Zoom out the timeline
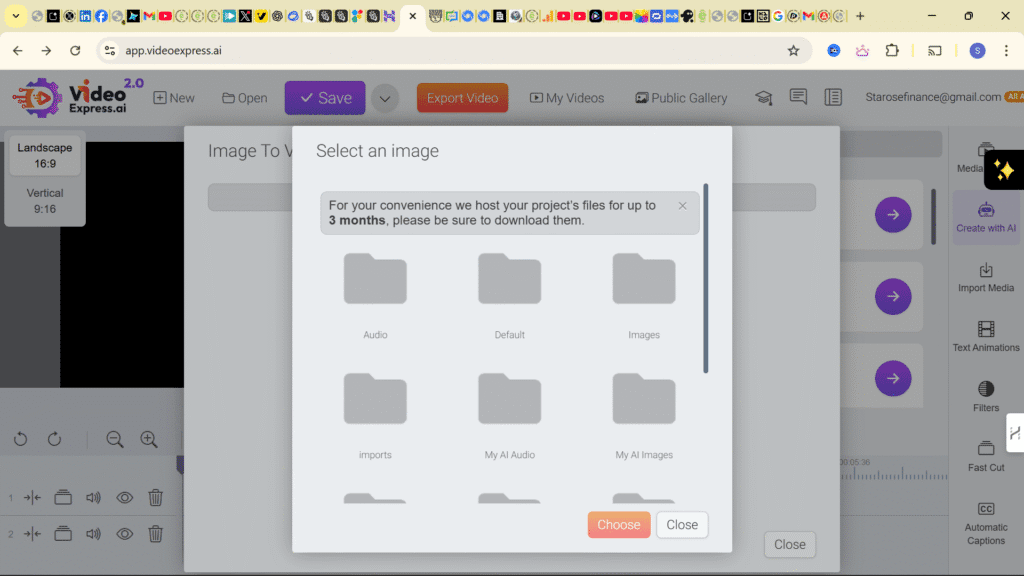Screen dimensions: 1024x576 pos(115,439)
